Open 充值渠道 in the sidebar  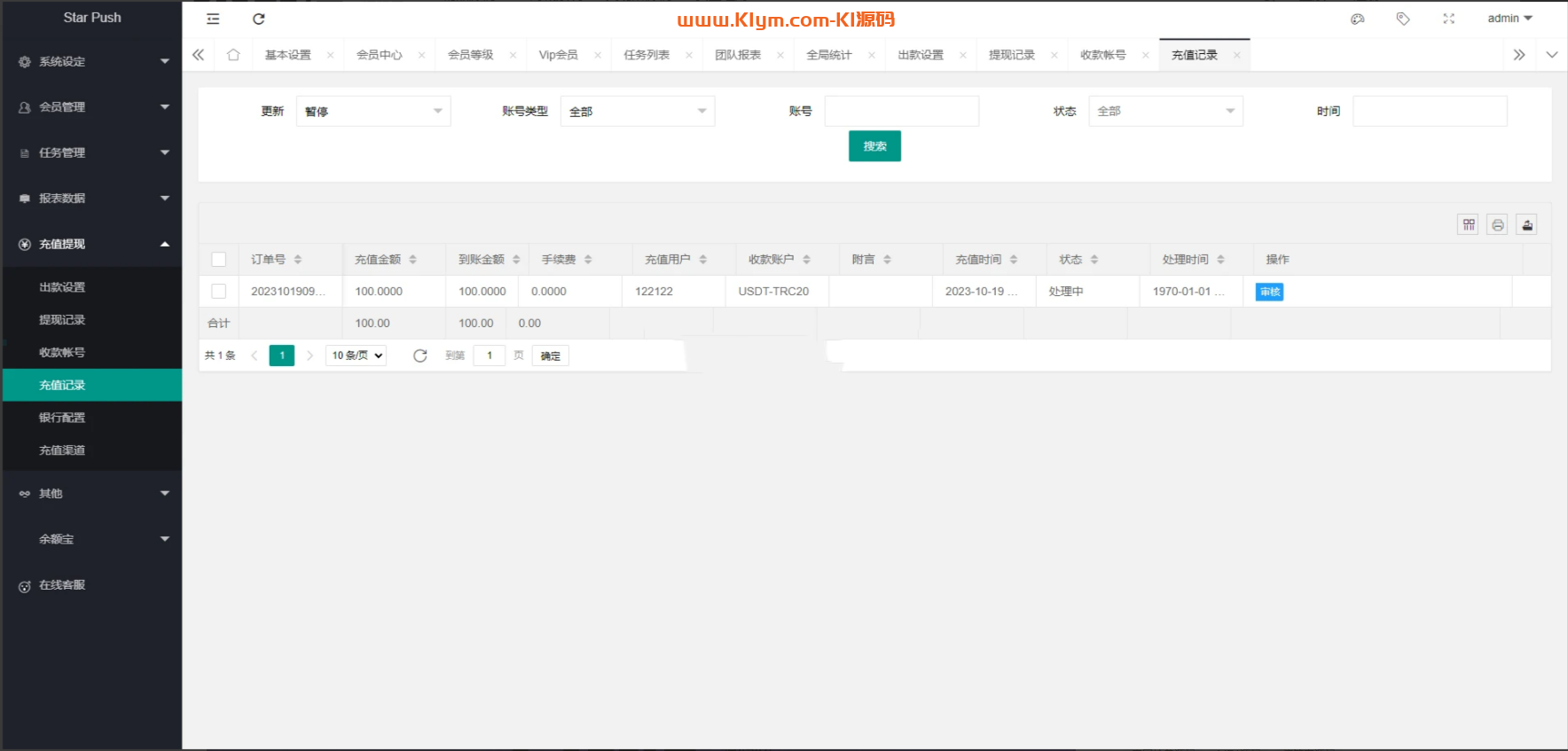pyautogui.click(x=62, y=450)
